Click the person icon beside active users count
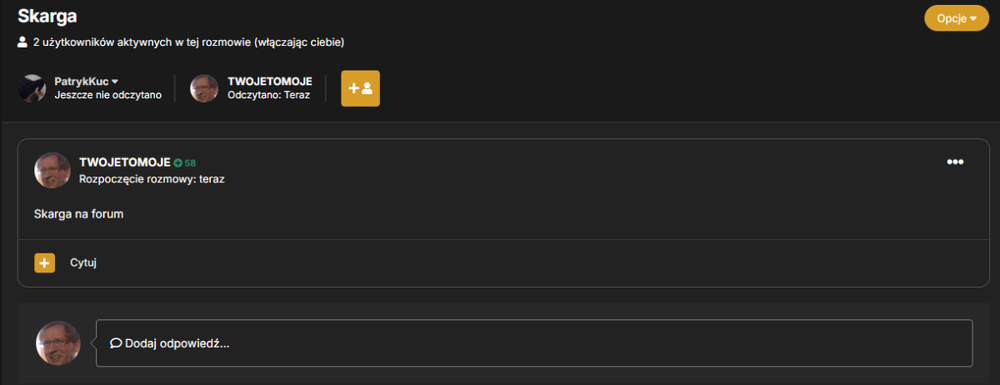 (22, 43)
